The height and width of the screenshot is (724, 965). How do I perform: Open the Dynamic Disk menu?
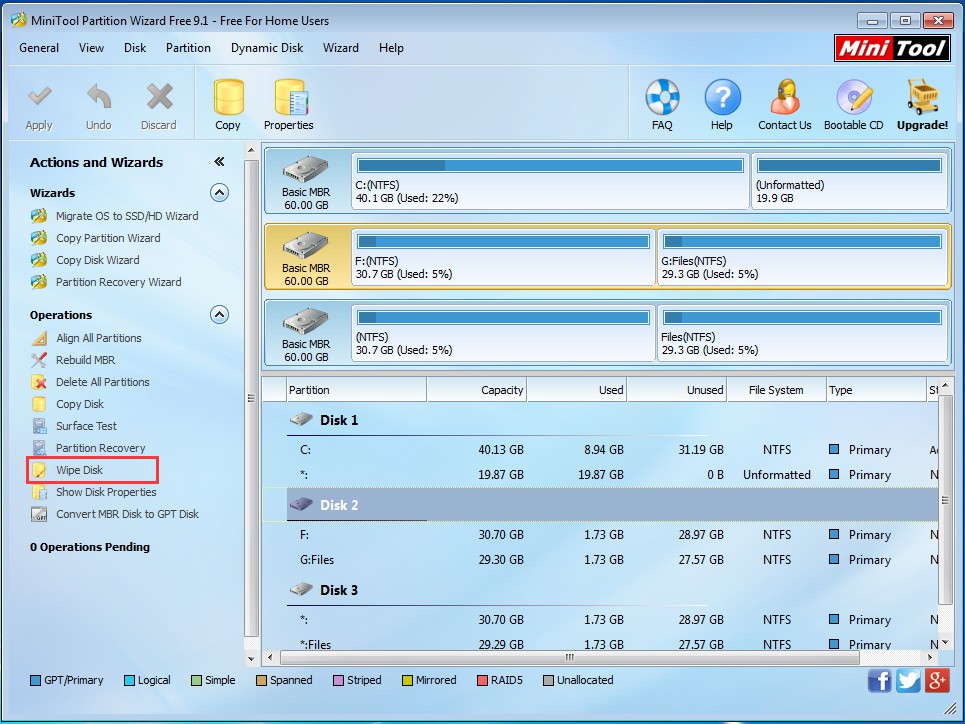pos(267,48)
